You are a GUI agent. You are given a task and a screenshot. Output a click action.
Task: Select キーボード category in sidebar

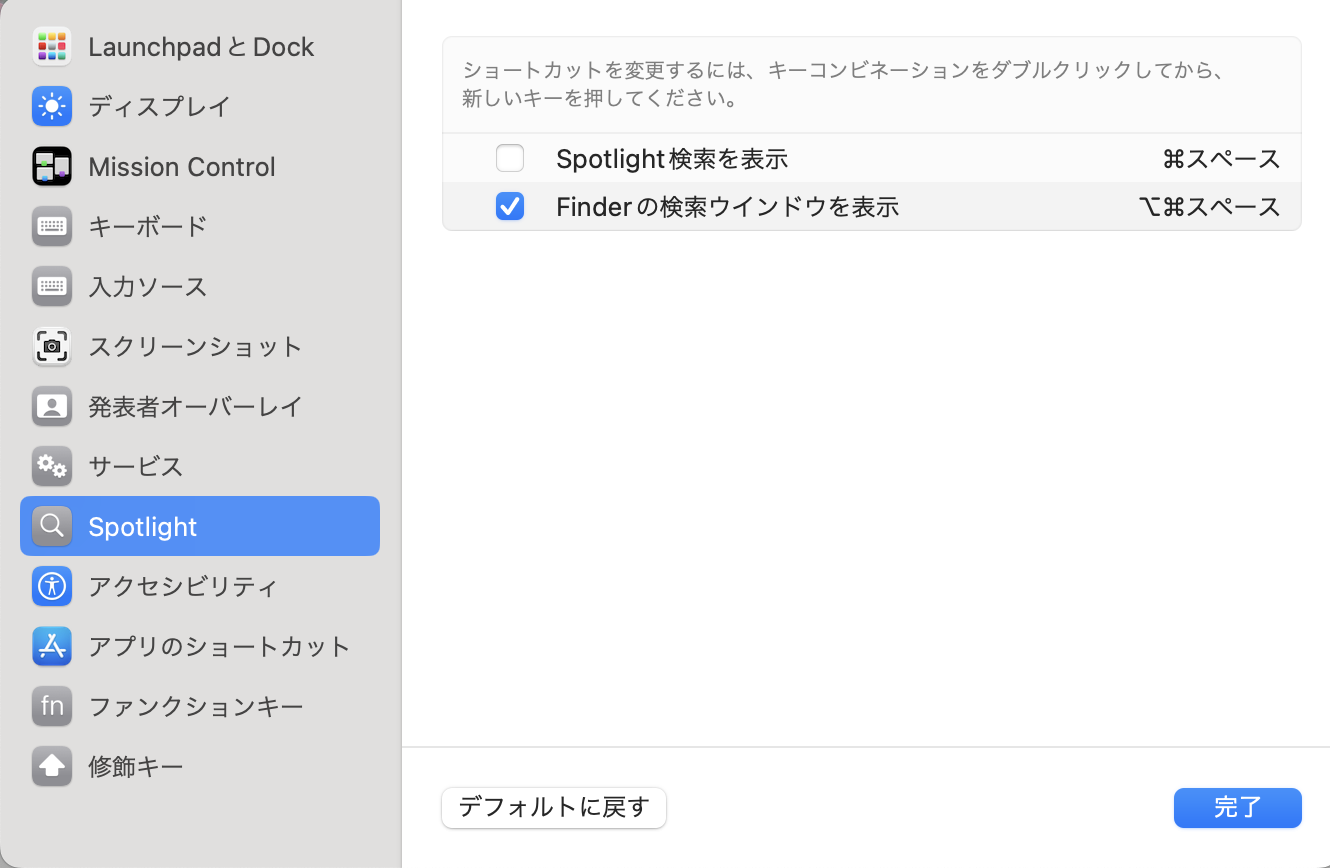tap(200, 226)
